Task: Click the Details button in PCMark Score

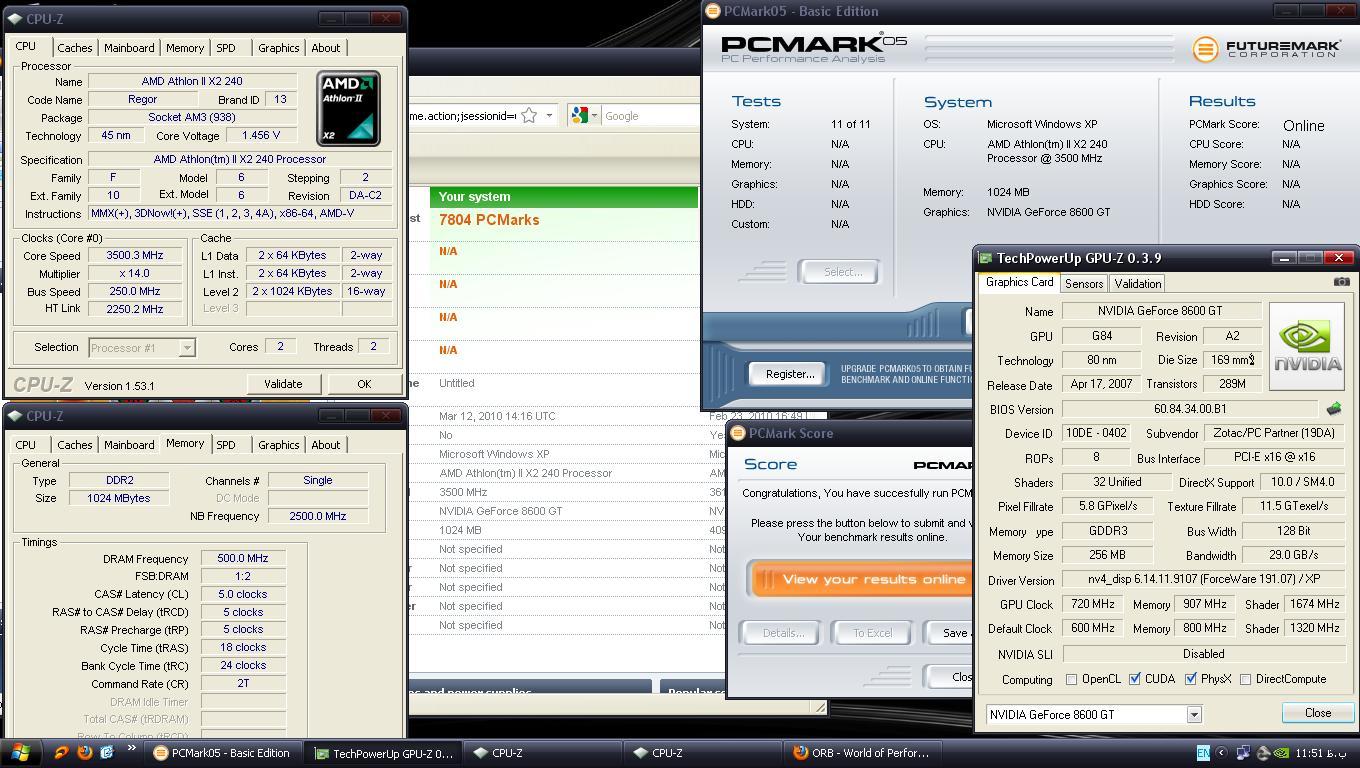Action: (x=782, y=633)
